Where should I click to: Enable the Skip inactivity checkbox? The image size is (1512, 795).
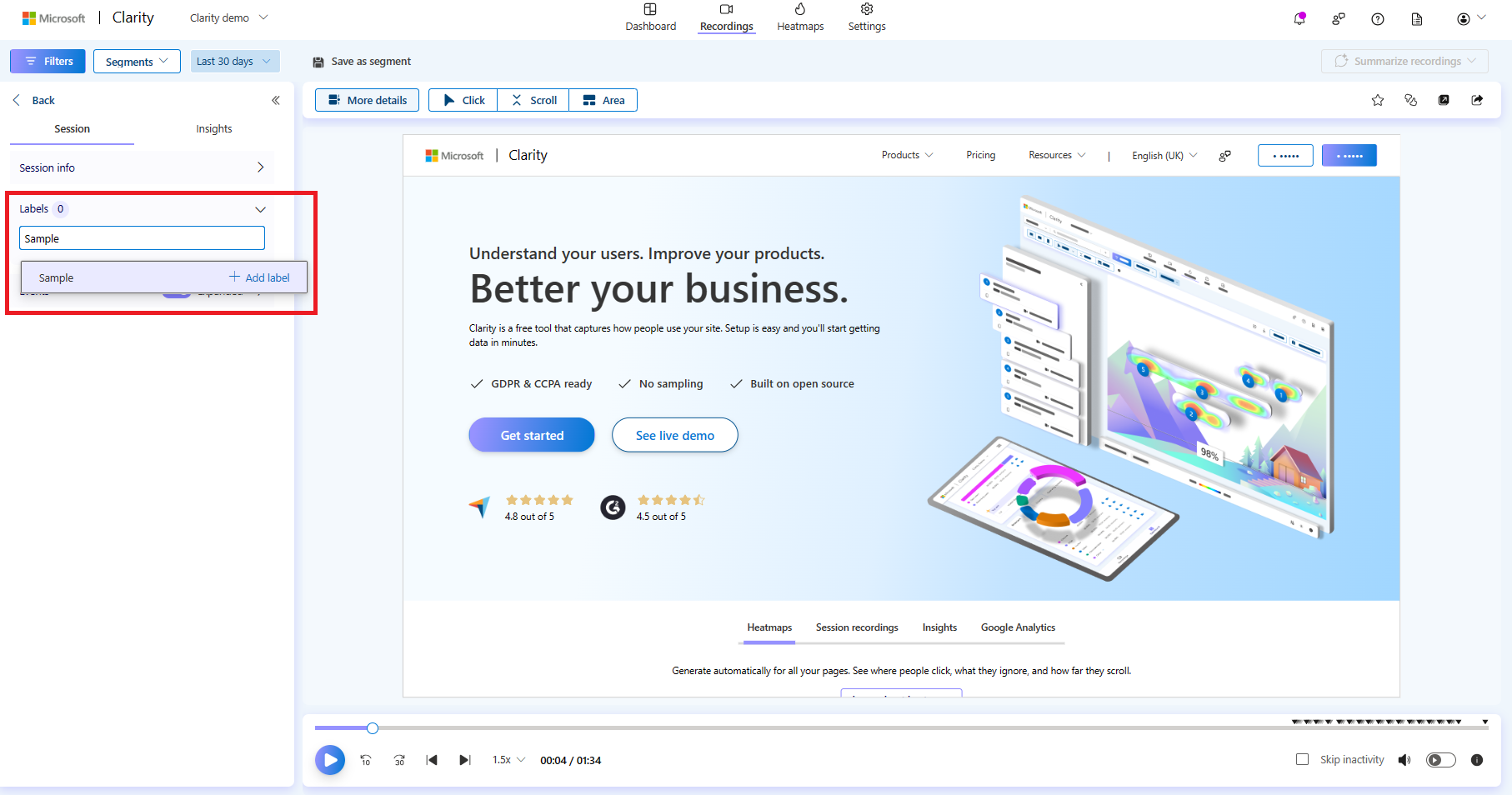[x=1302, y=759]
